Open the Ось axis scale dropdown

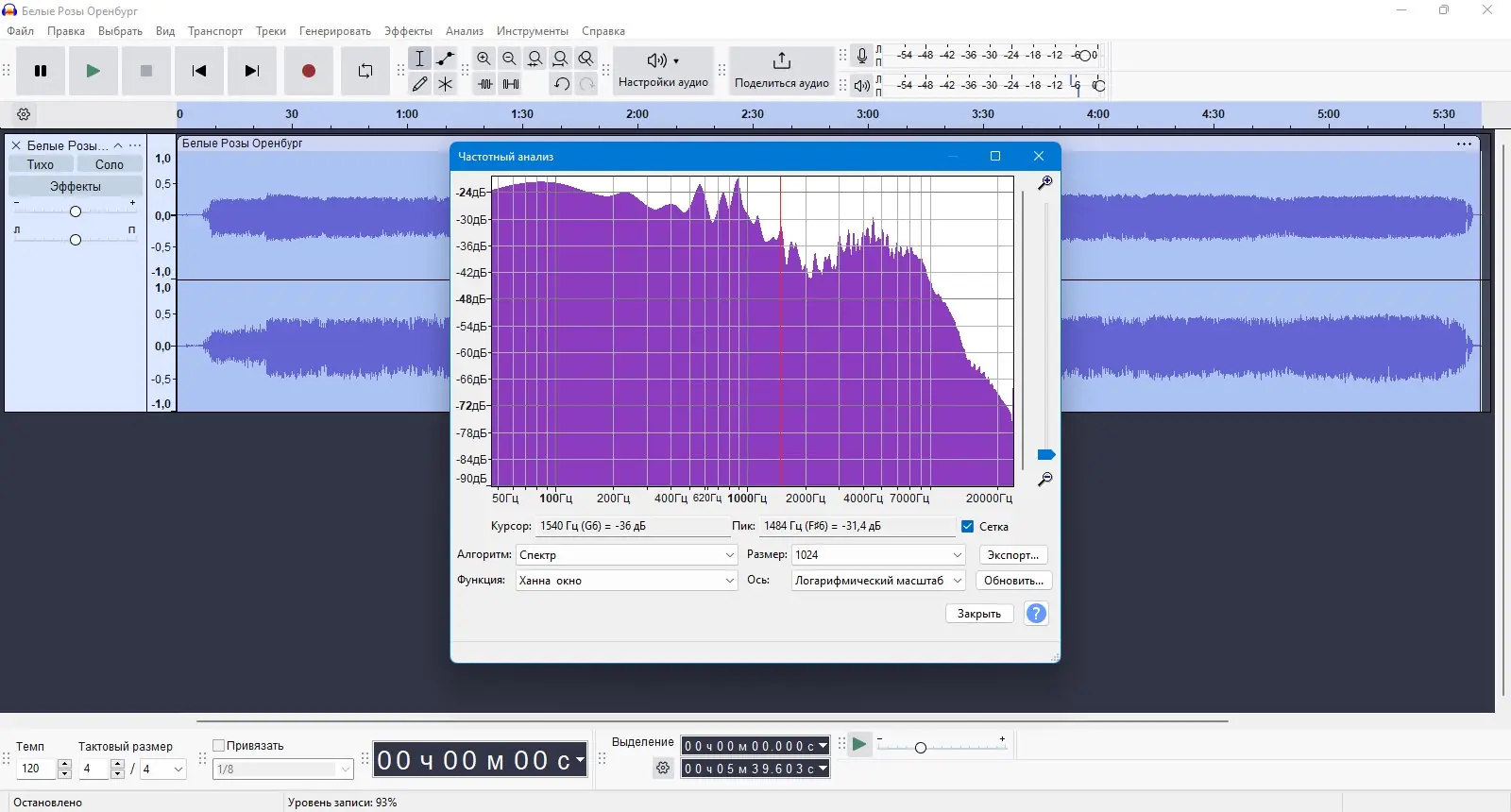click(878, 581)
